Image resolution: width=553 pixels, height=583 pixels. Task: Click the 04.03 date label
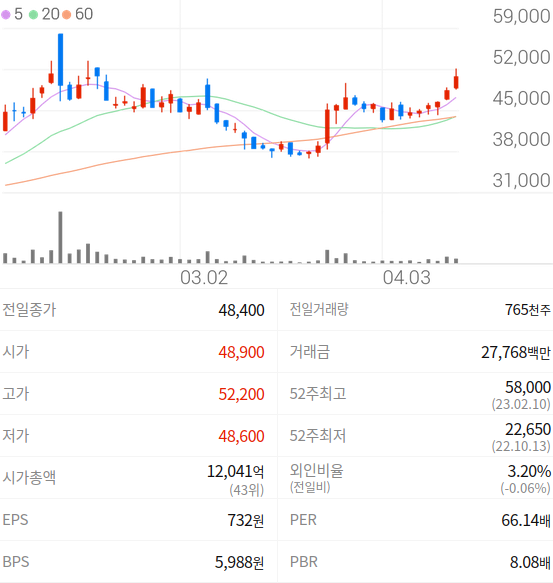pyautogui.click(x=406, y=278)
